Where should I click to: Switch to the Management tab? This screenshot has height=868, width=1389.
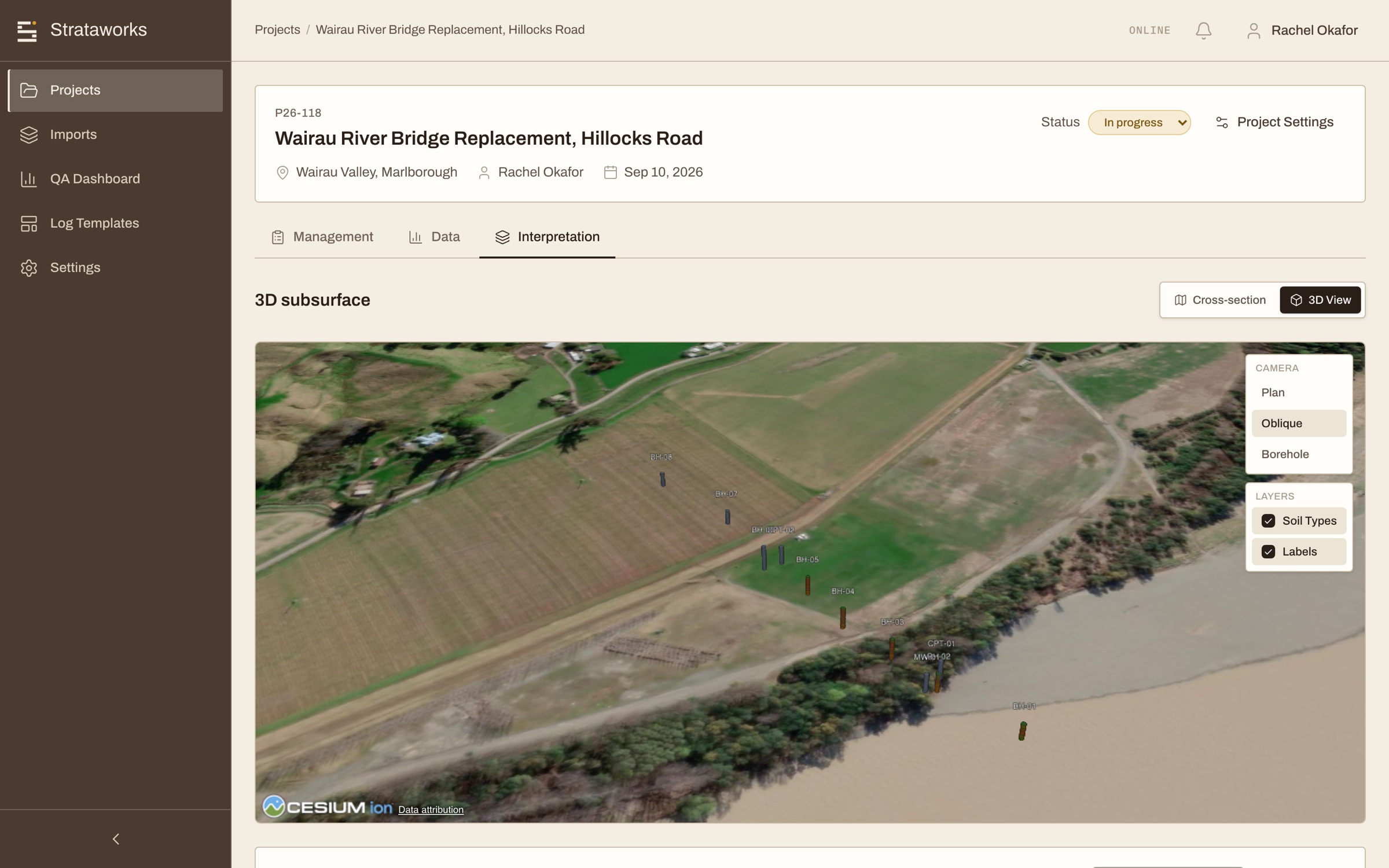[x=322, y=237]
